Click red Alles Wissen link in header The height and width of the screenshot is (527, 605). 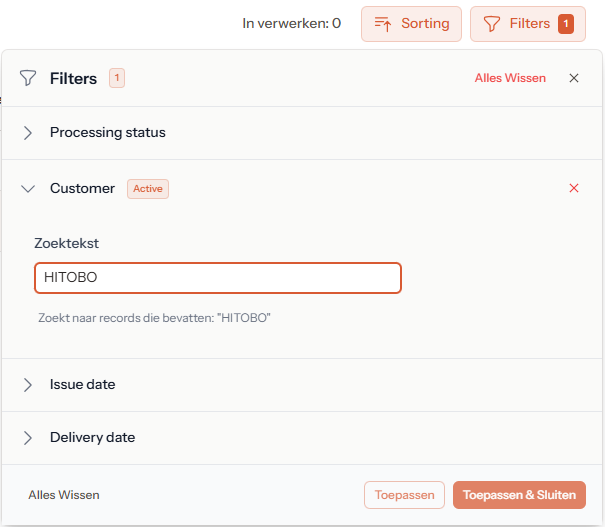(x=510, y=78)
